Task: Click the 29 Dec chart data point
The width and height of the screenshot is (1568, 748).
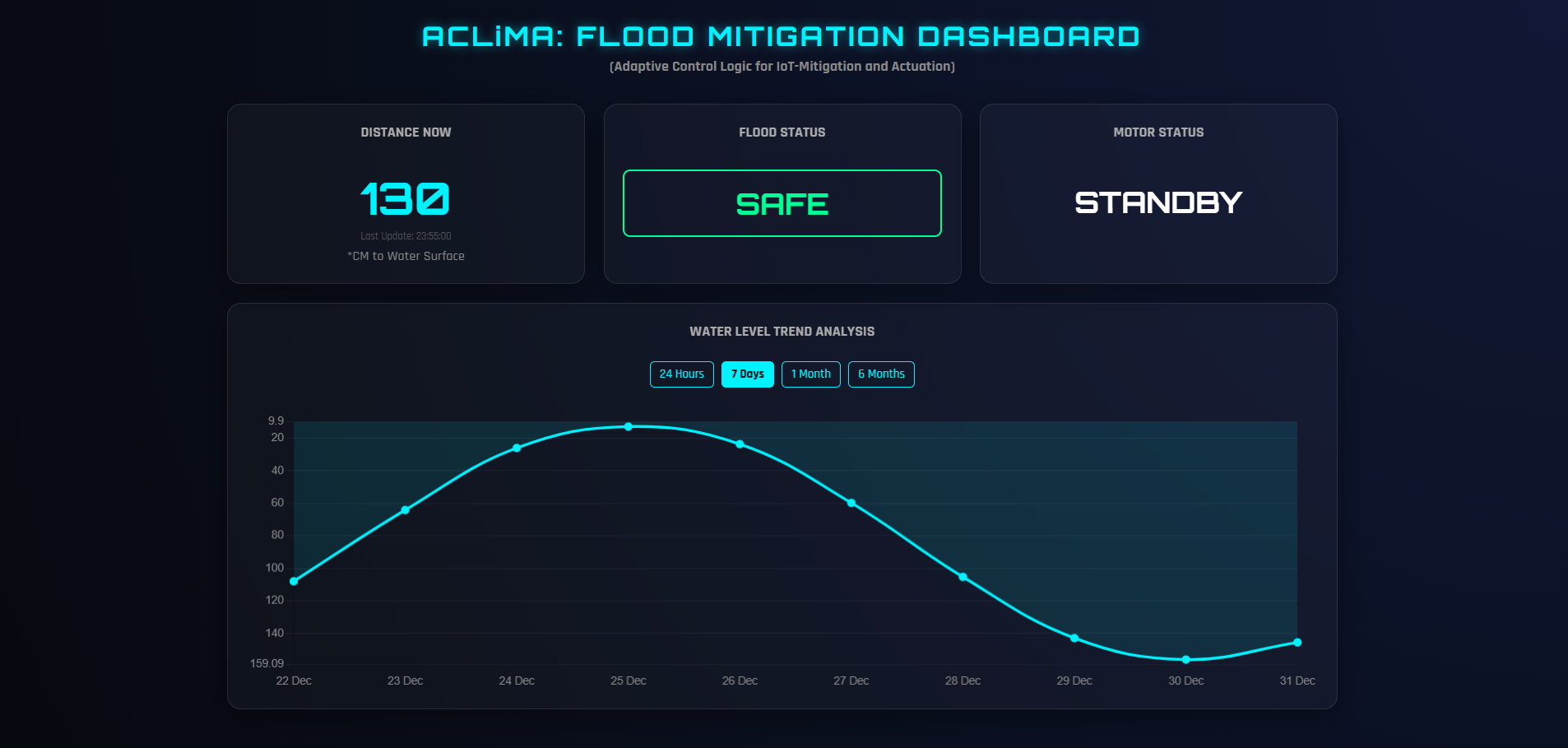Action: [1074, 639]
